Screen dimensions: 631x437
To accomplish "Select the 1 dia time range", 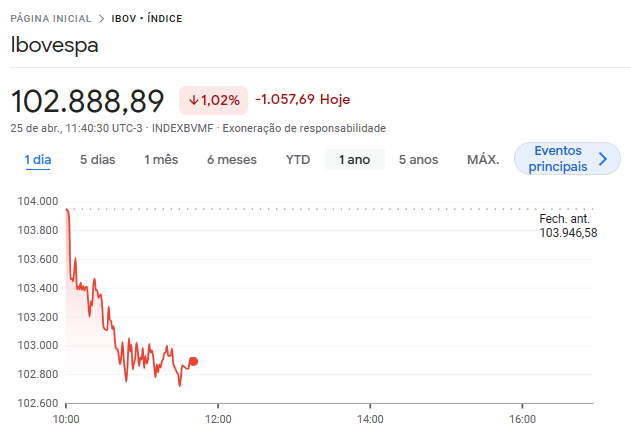I will (38, 159).
